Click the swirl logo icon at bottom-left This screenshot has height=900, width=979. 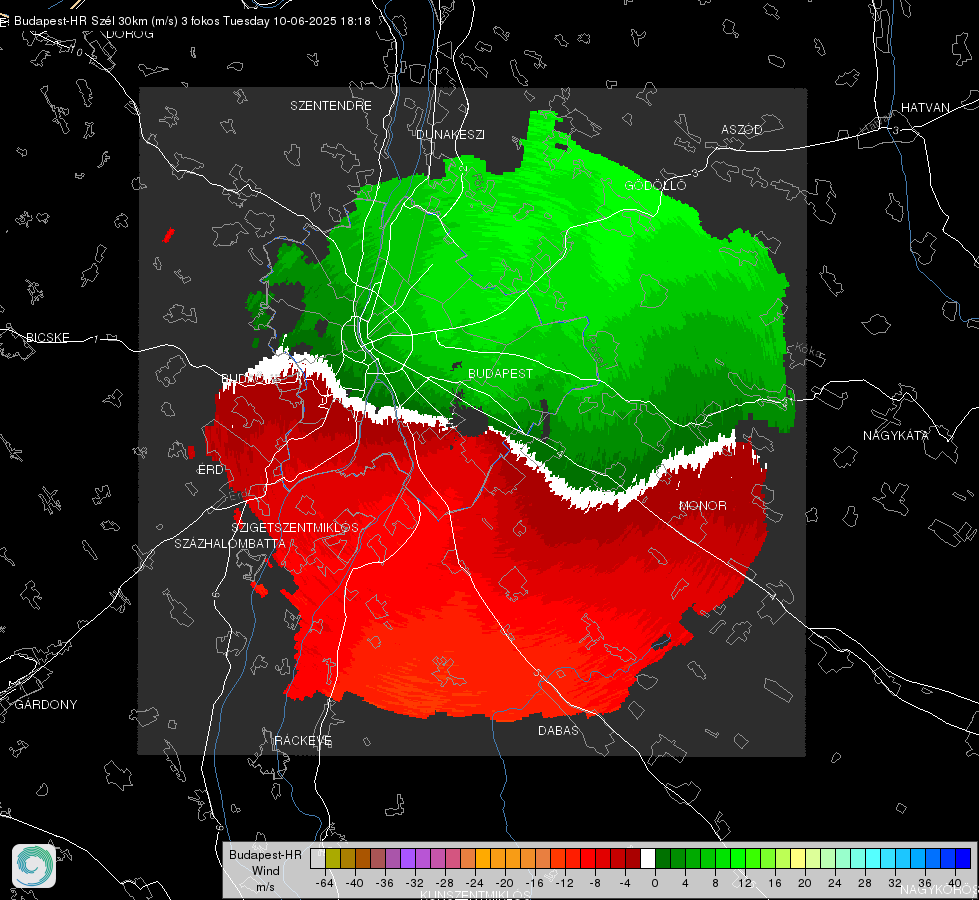point(34,866)
